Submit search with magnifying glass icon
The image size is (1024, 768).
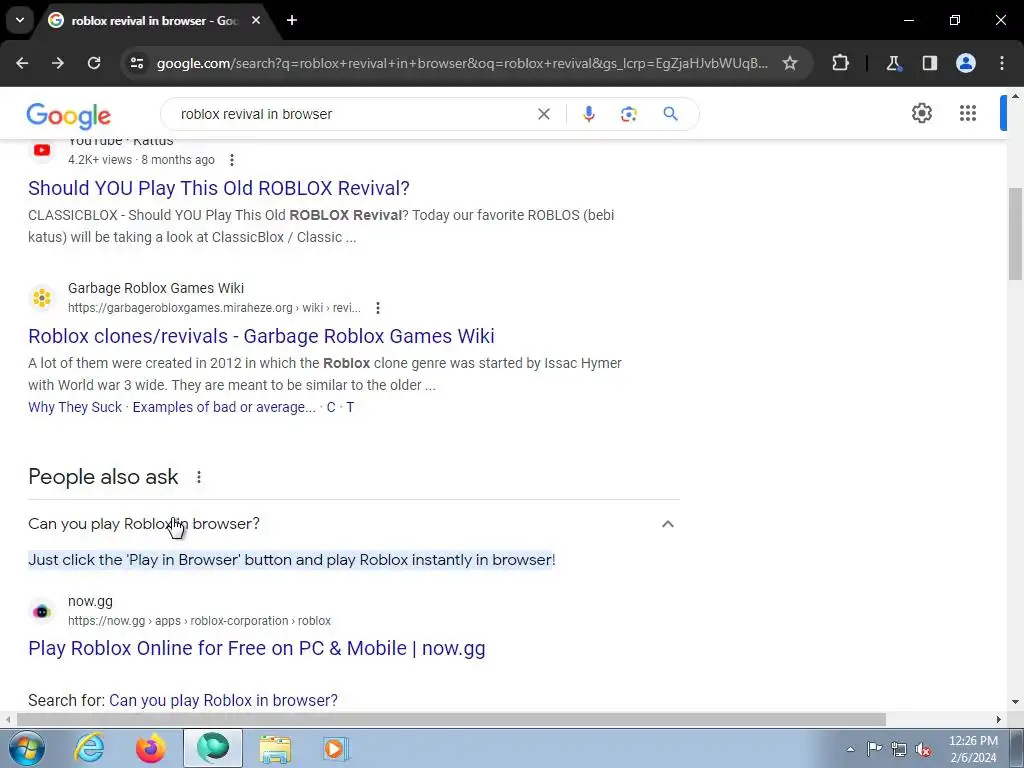670,114
